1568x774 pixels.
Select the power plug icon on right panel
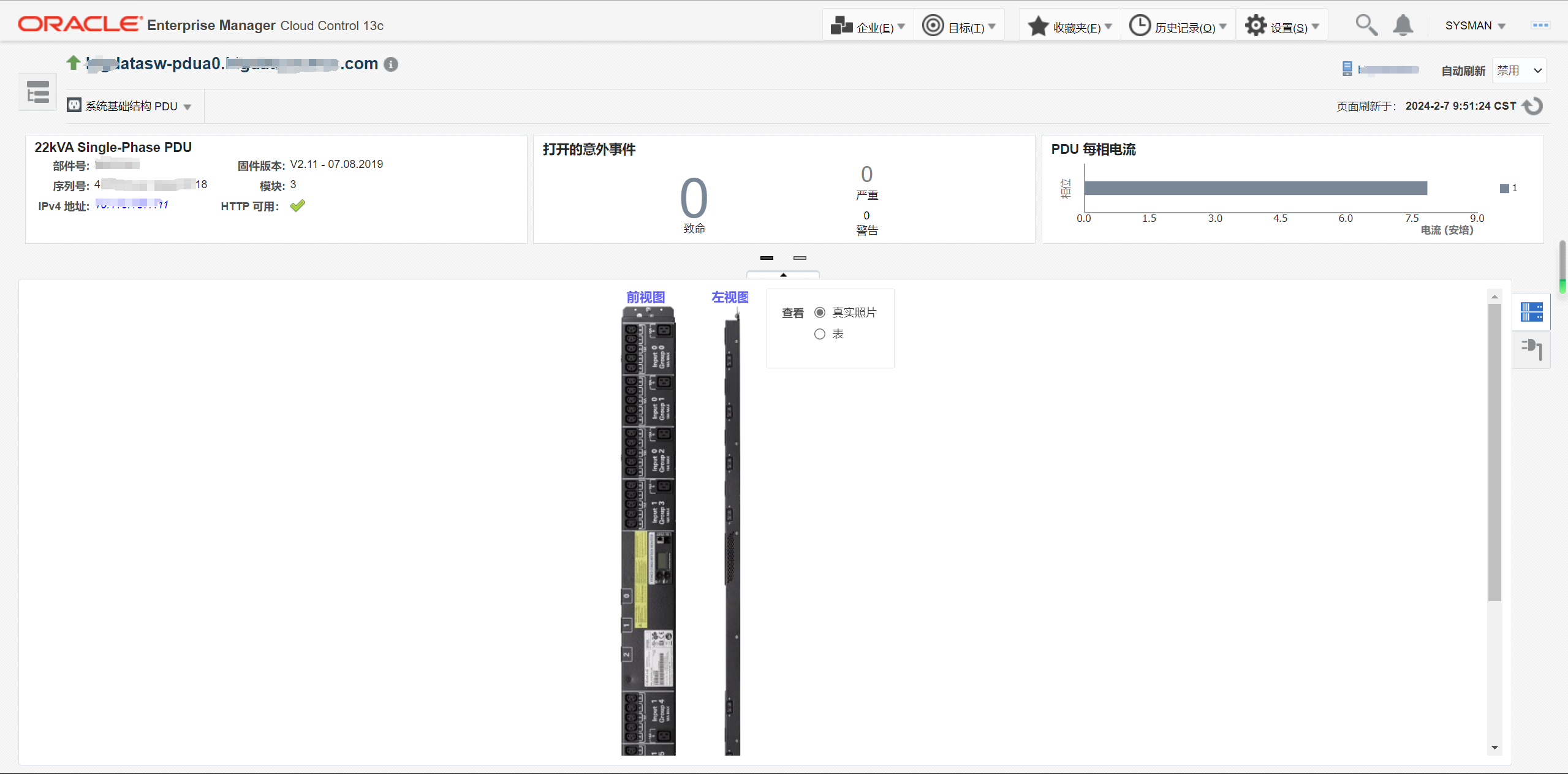tap(1531, 349)
